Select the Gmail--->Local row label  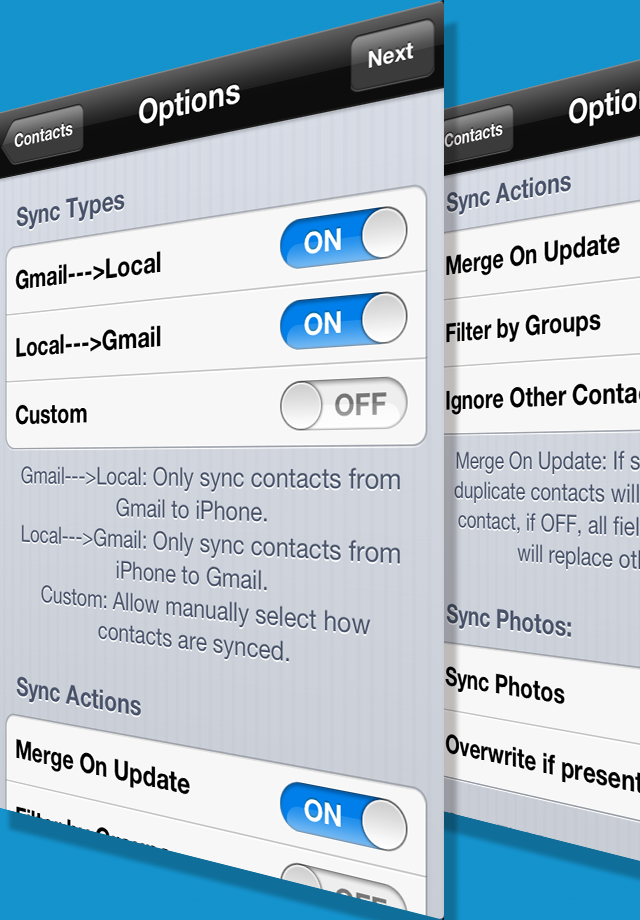tap(88, 272)
